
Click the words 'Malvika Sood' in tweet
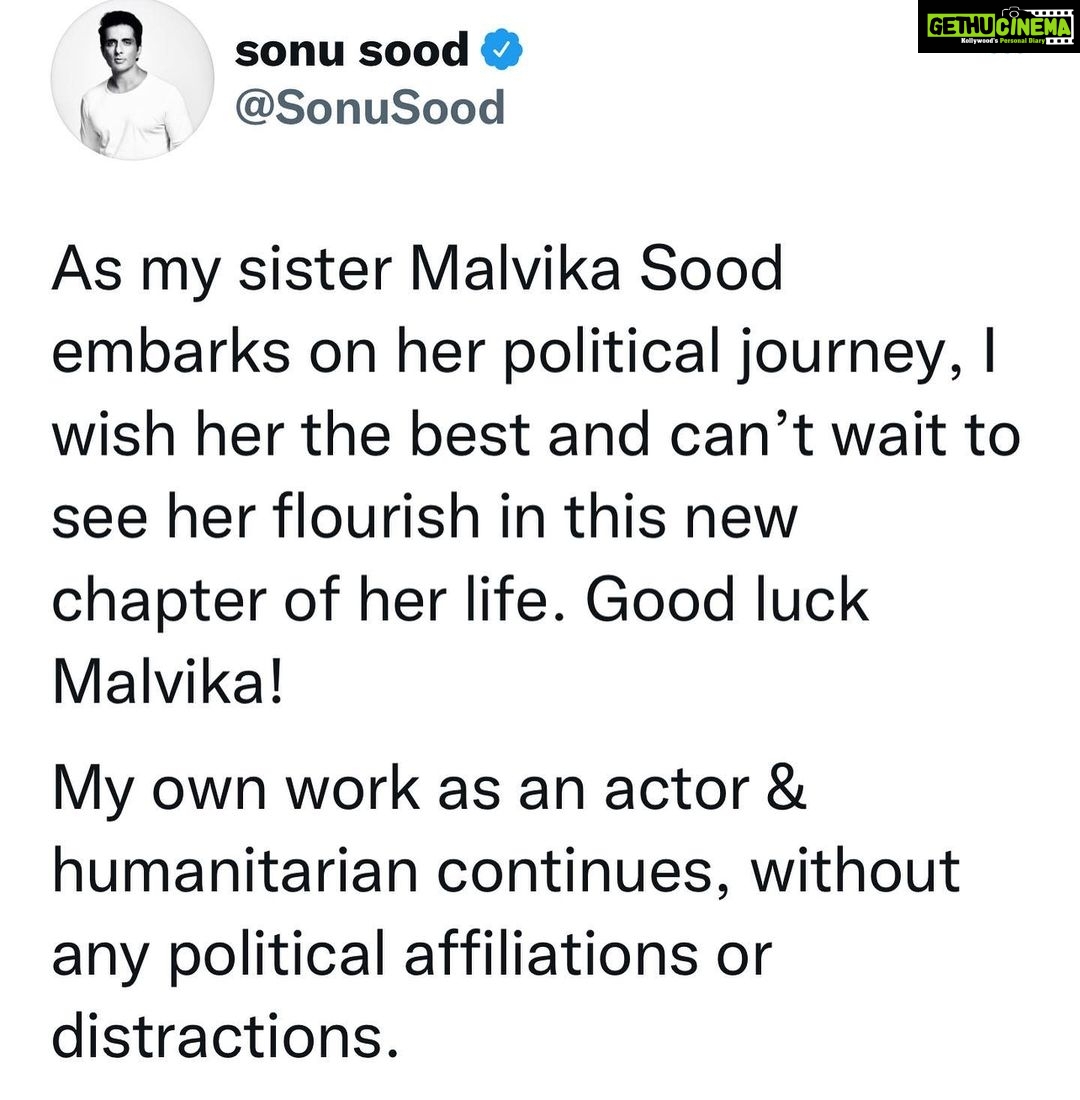tap(596, 269)
